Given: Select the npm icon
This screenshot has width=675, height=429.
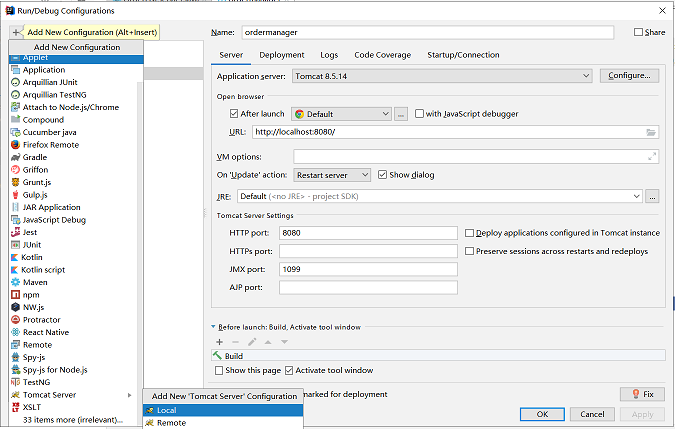Looking at the screenshot, I should (15, 295).
